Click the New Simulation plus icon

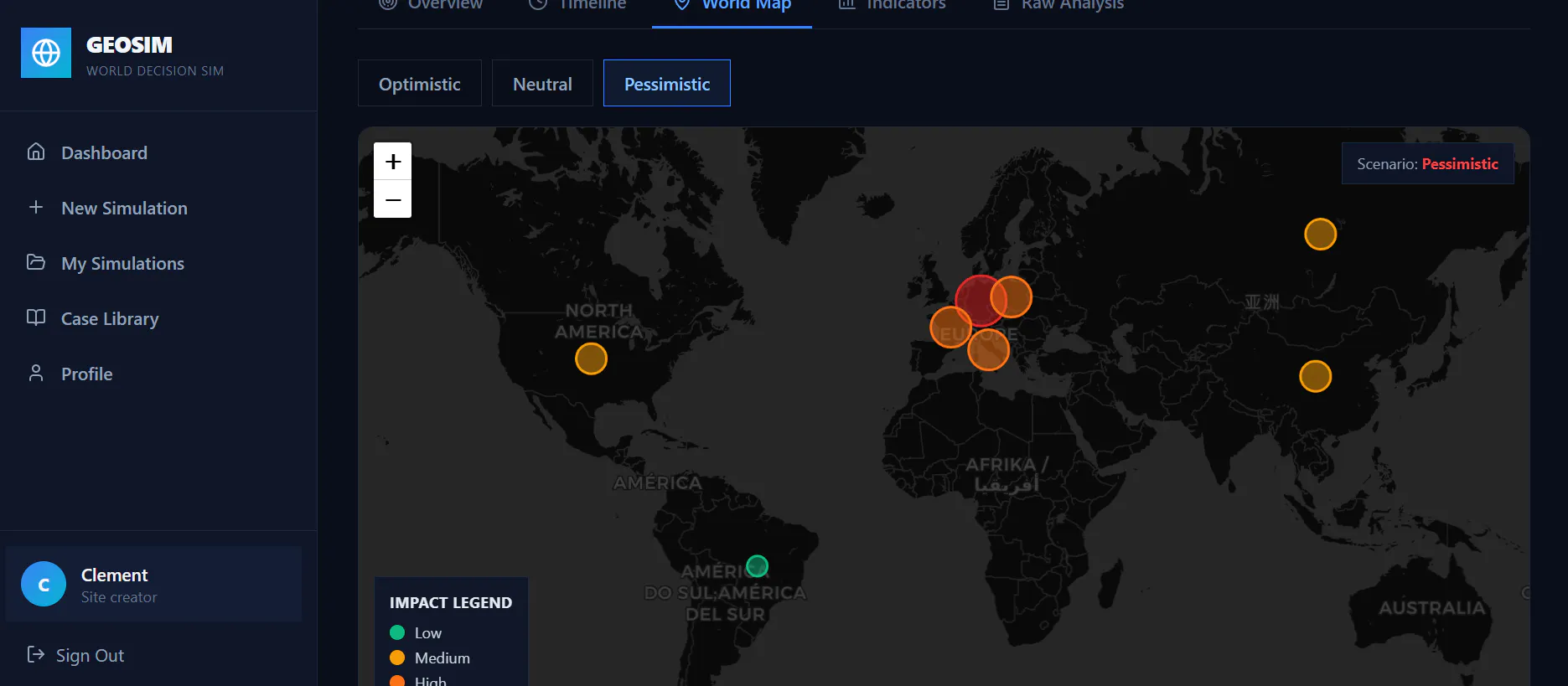36,207
